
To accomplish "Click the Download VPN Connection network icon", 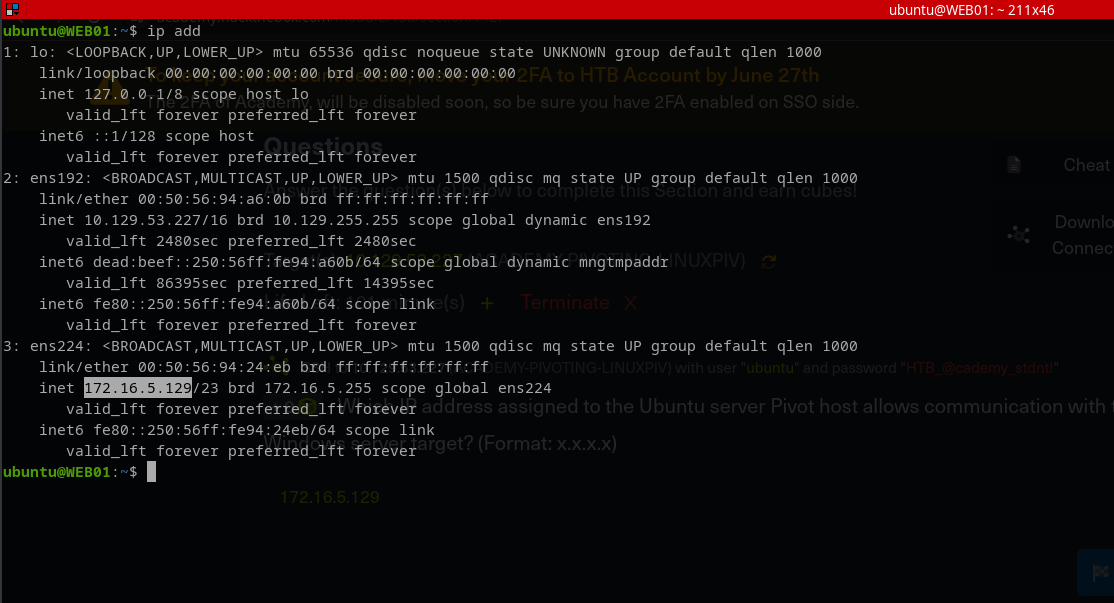I will 1018,235.
